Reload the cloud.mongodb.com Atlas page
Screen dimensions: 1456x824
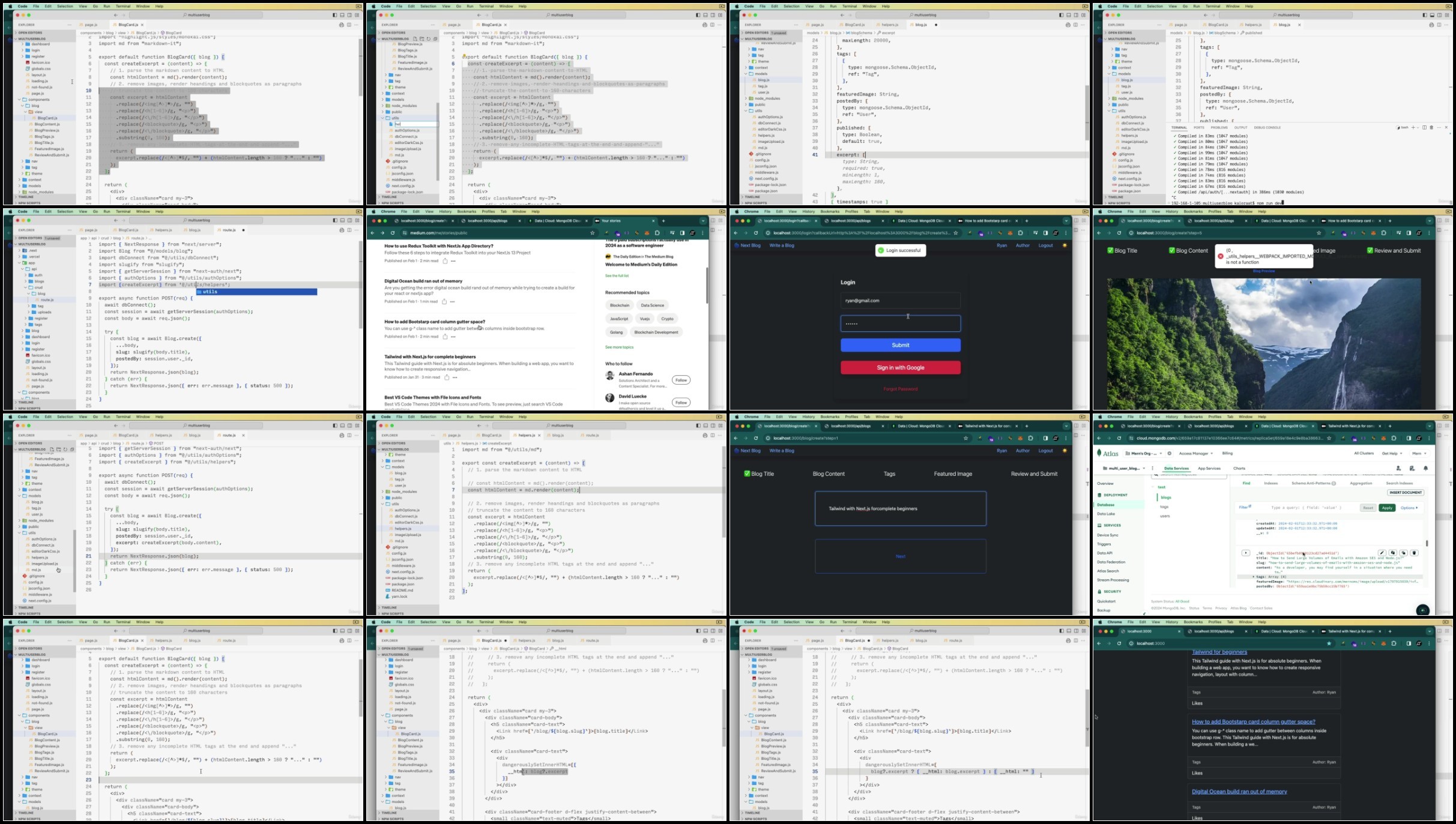1119,438
